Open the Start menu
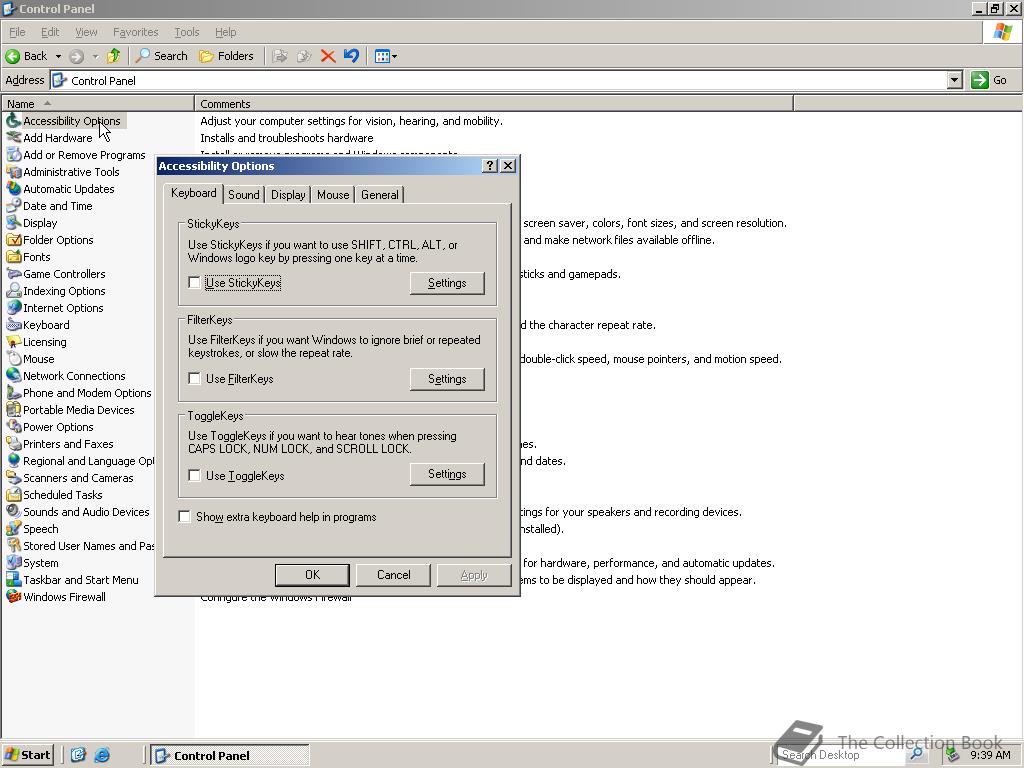Viewport: 1024px width, 768px height. pos(28,755)
